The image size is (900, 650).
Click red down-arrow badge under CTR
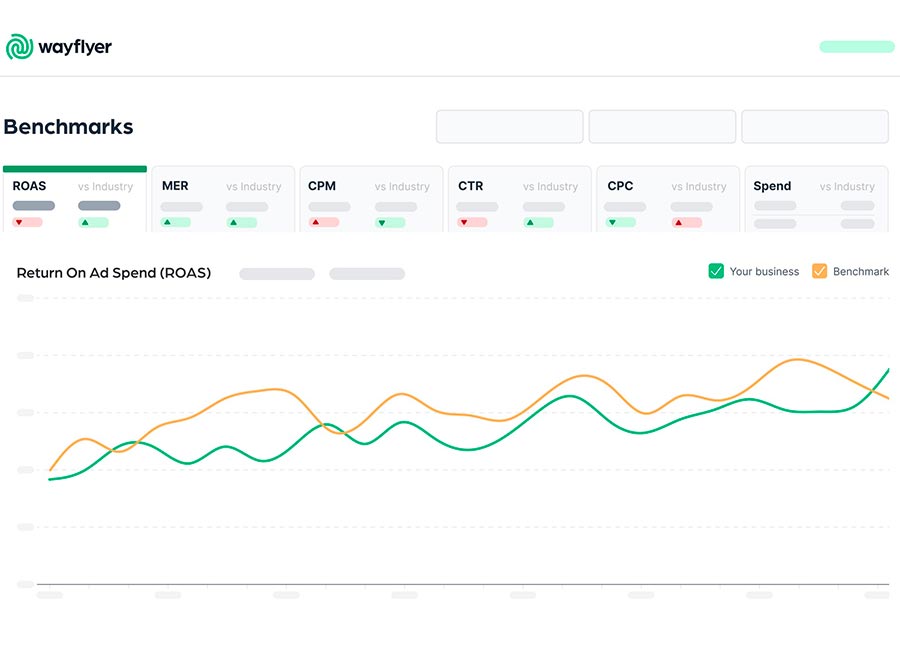(x=472, y=222)
